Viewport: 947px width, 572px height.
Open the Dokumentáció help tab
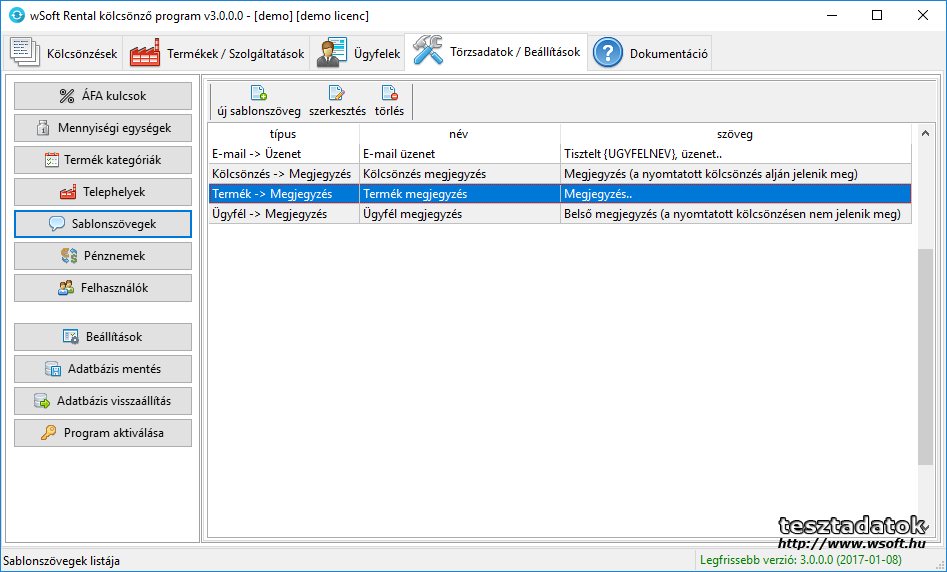click(x=651, y=53)
